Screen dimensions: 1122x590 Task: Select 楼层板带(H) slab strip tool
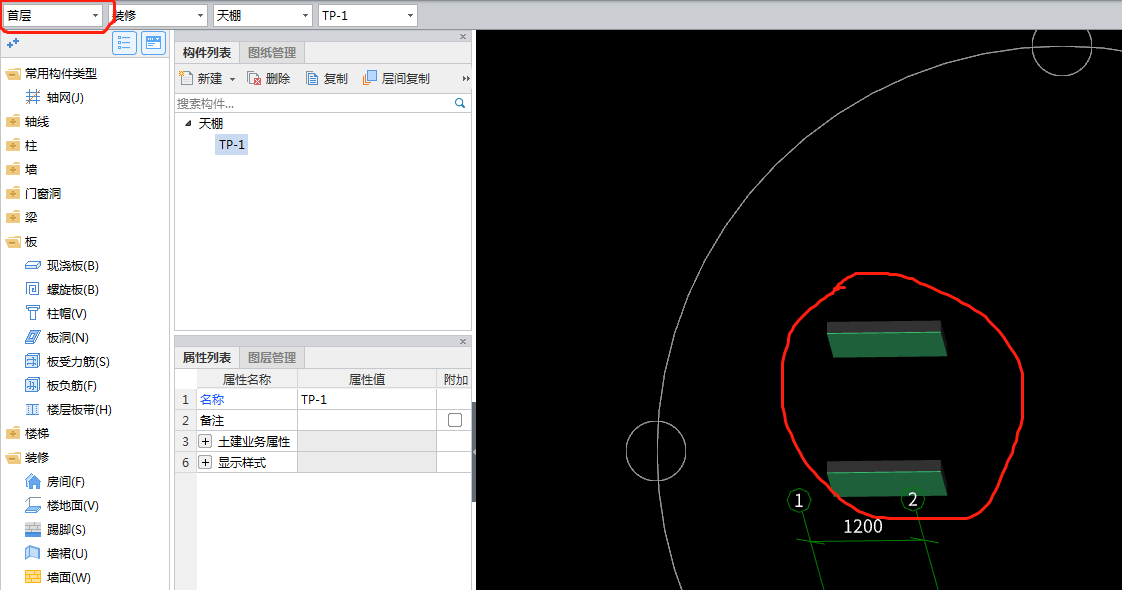[68, 410]
